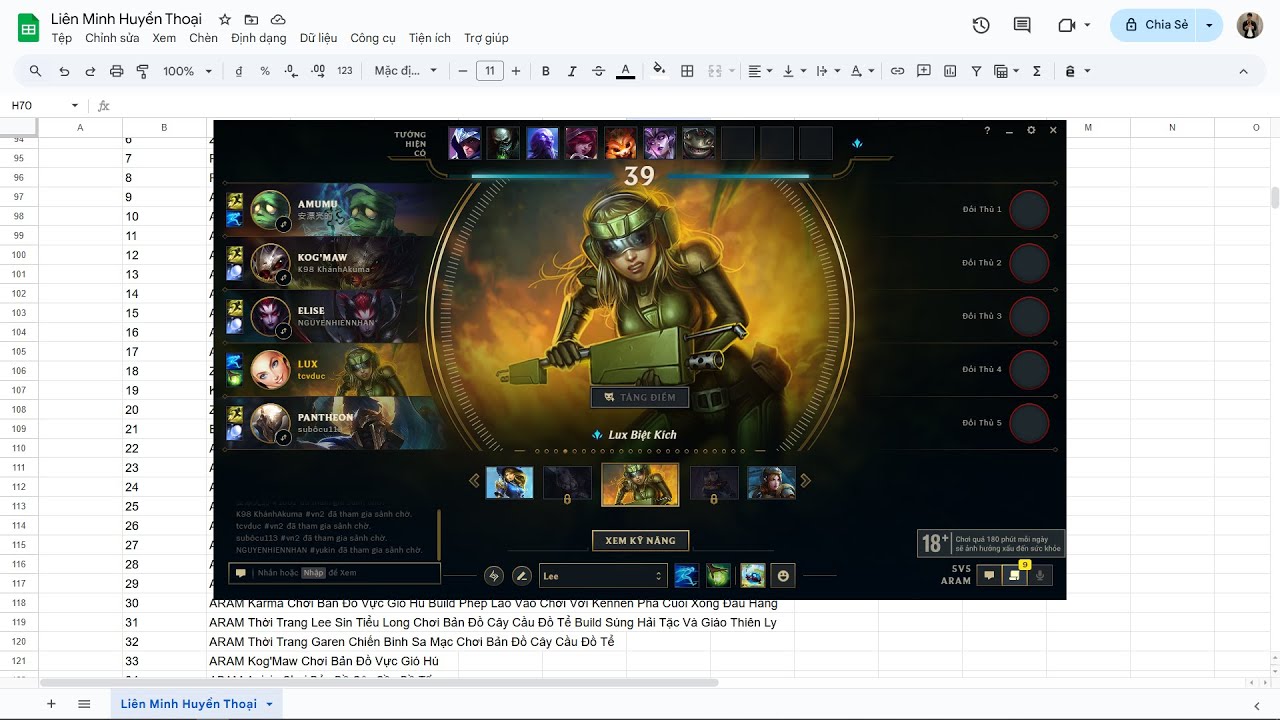Format as percent
Image resolution: width=1280 pixels, height=720 pixels.
pyautogui.click(x=265, y=71)
